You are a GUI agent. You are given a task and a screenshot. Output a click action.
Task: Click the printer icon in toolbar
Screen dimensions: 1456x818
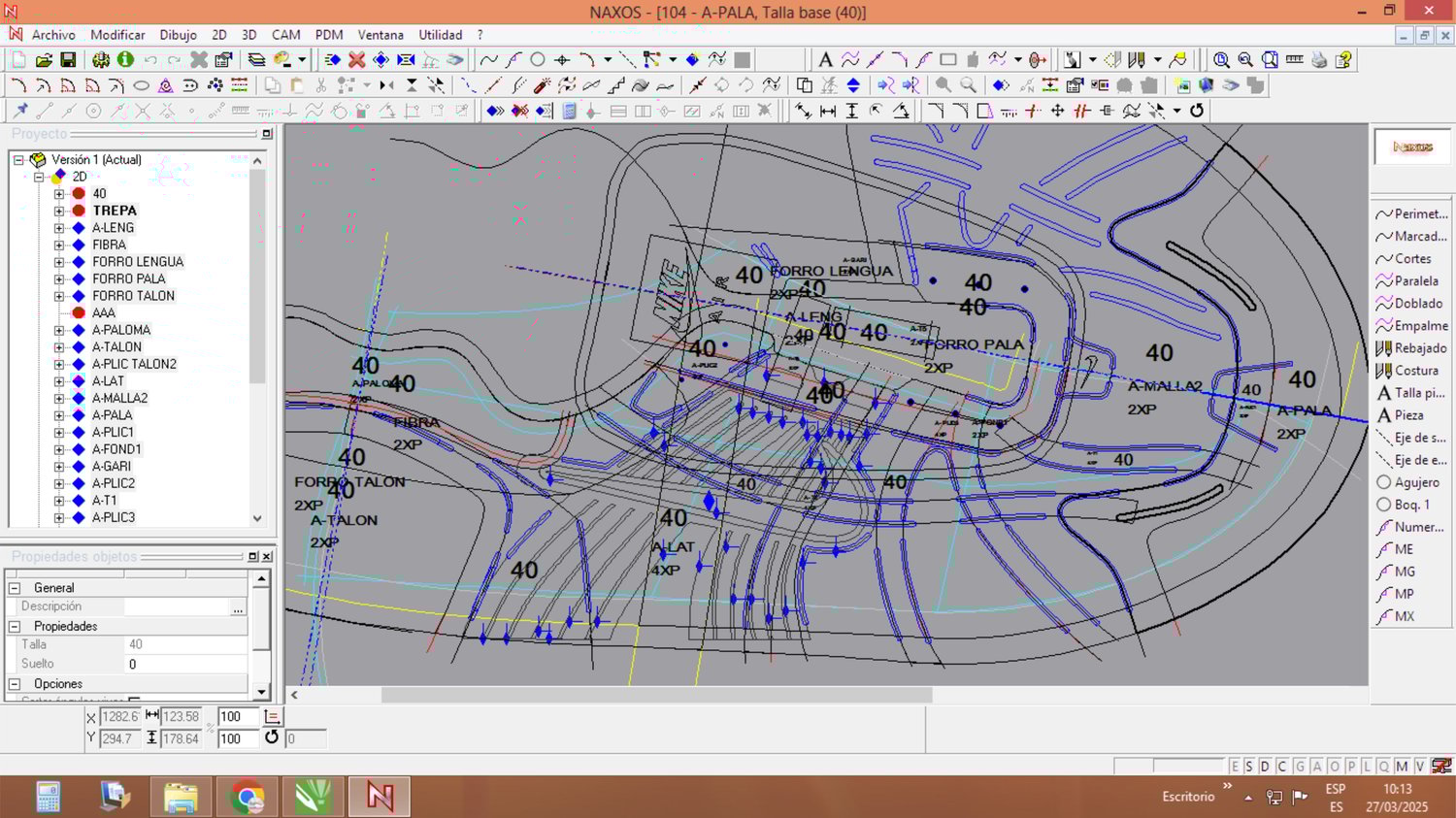[1319, 60]
